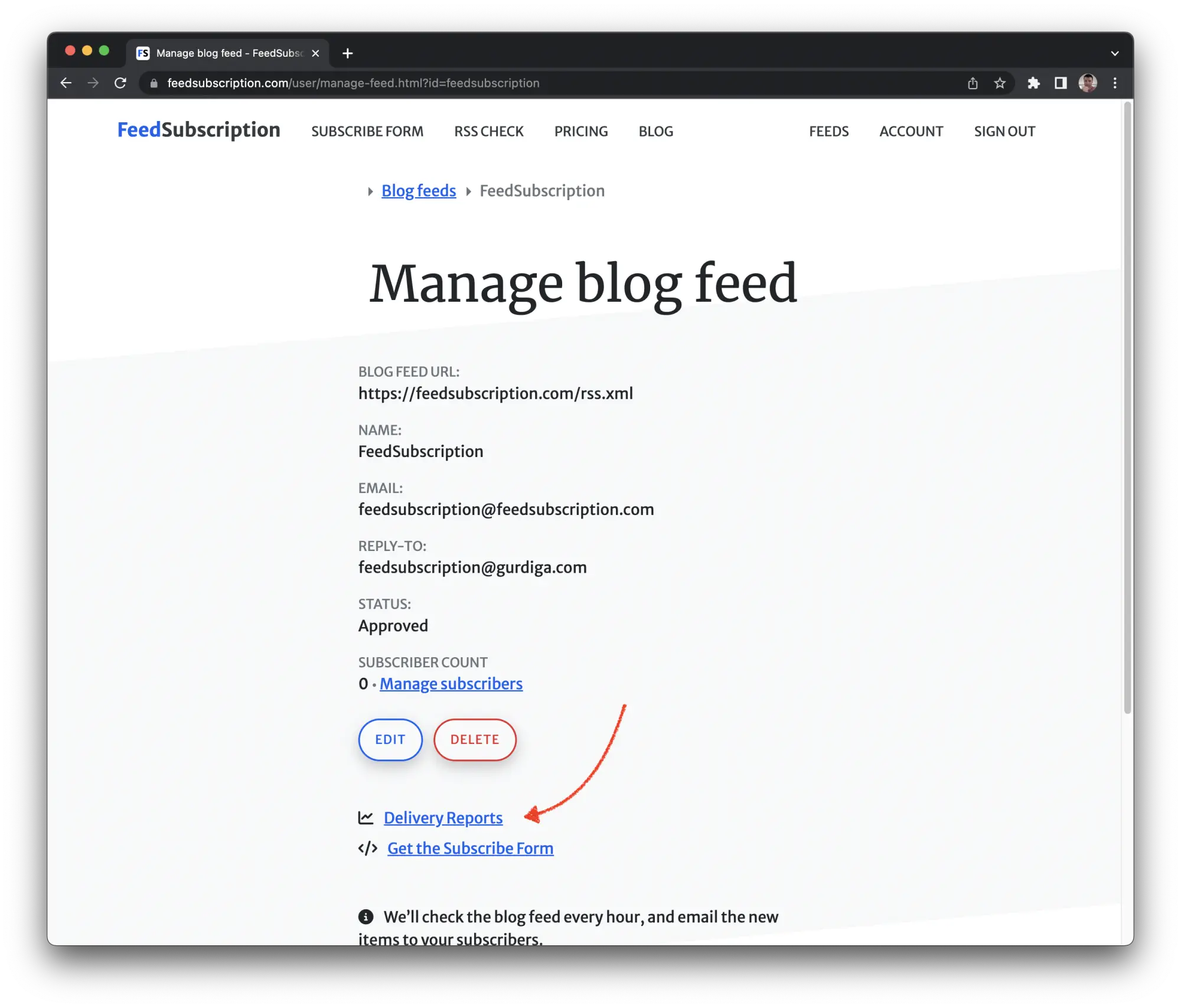Click the share icon in the browser toolbar
The width and height of the screenshot is (1181, 1008).
[x=972, y=83]
